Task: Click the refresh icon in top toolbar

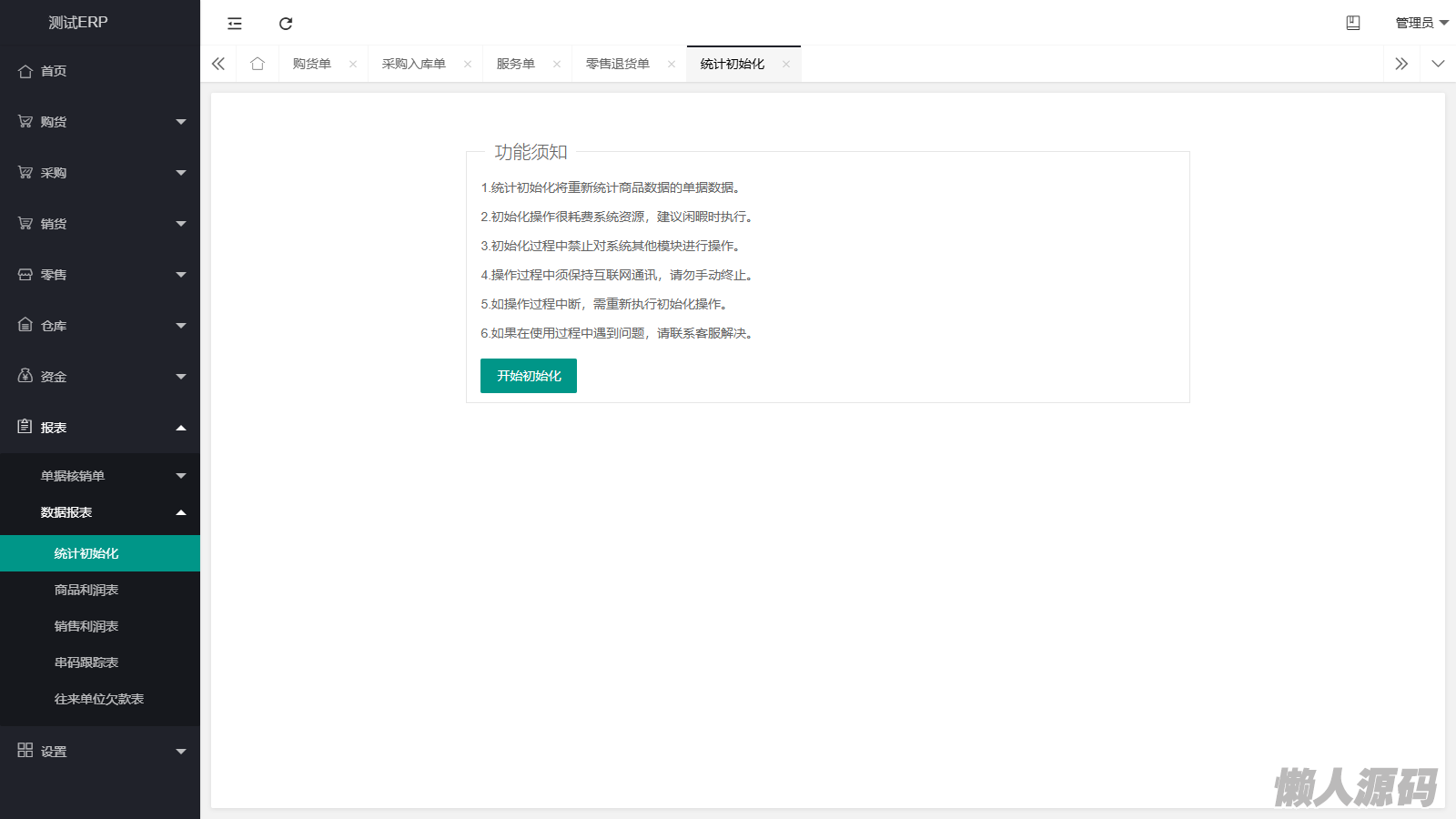Action: pos(286,24)
